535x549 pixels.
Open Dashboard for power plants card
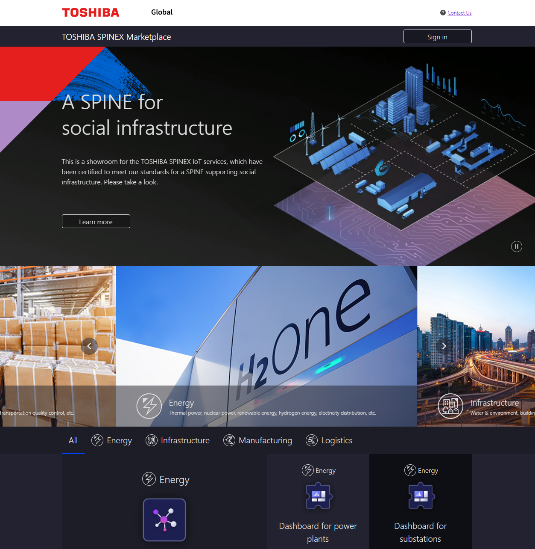pos(318,502)
